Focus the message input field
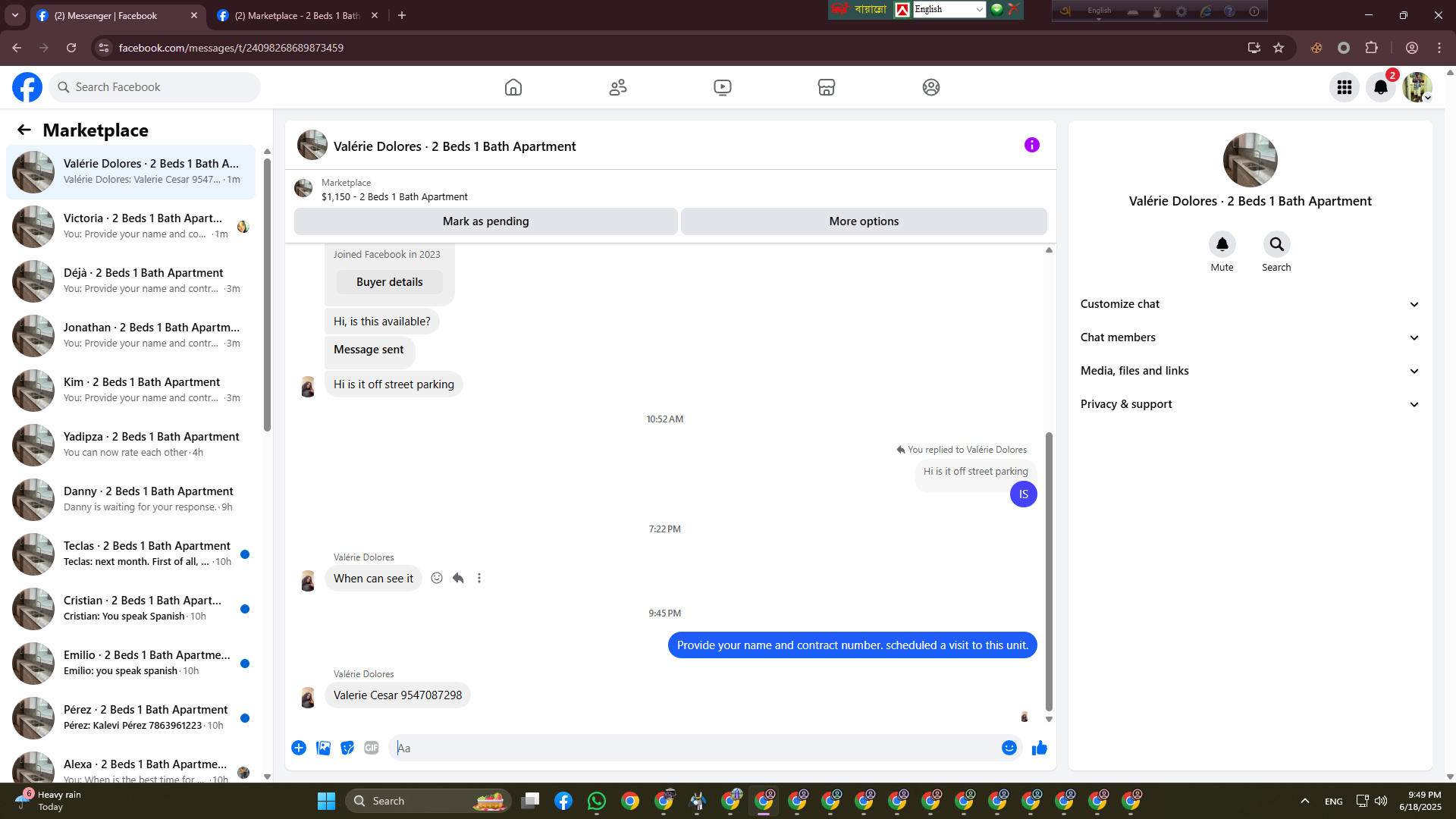This screenshot has height=819, width=1456. [x=694, y=748]
